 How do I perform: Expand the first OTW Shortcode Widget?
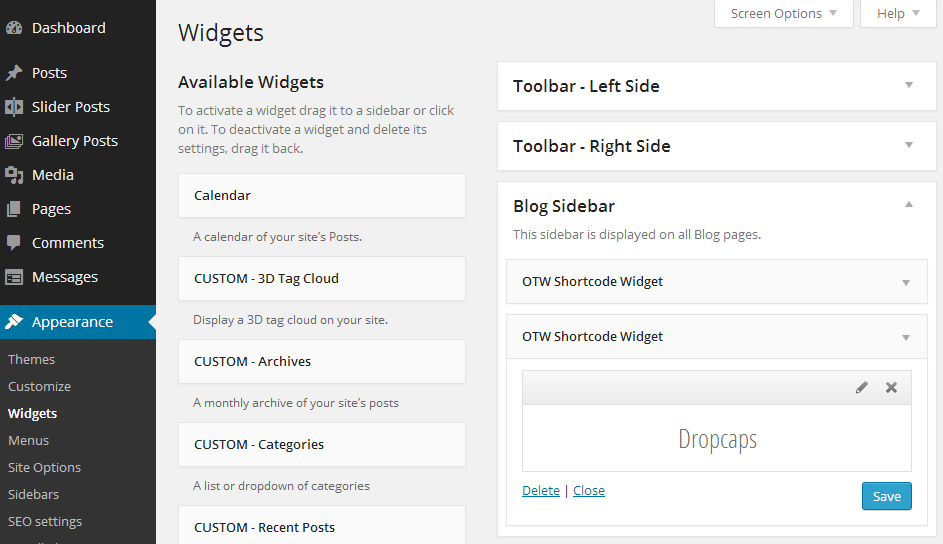906,283
